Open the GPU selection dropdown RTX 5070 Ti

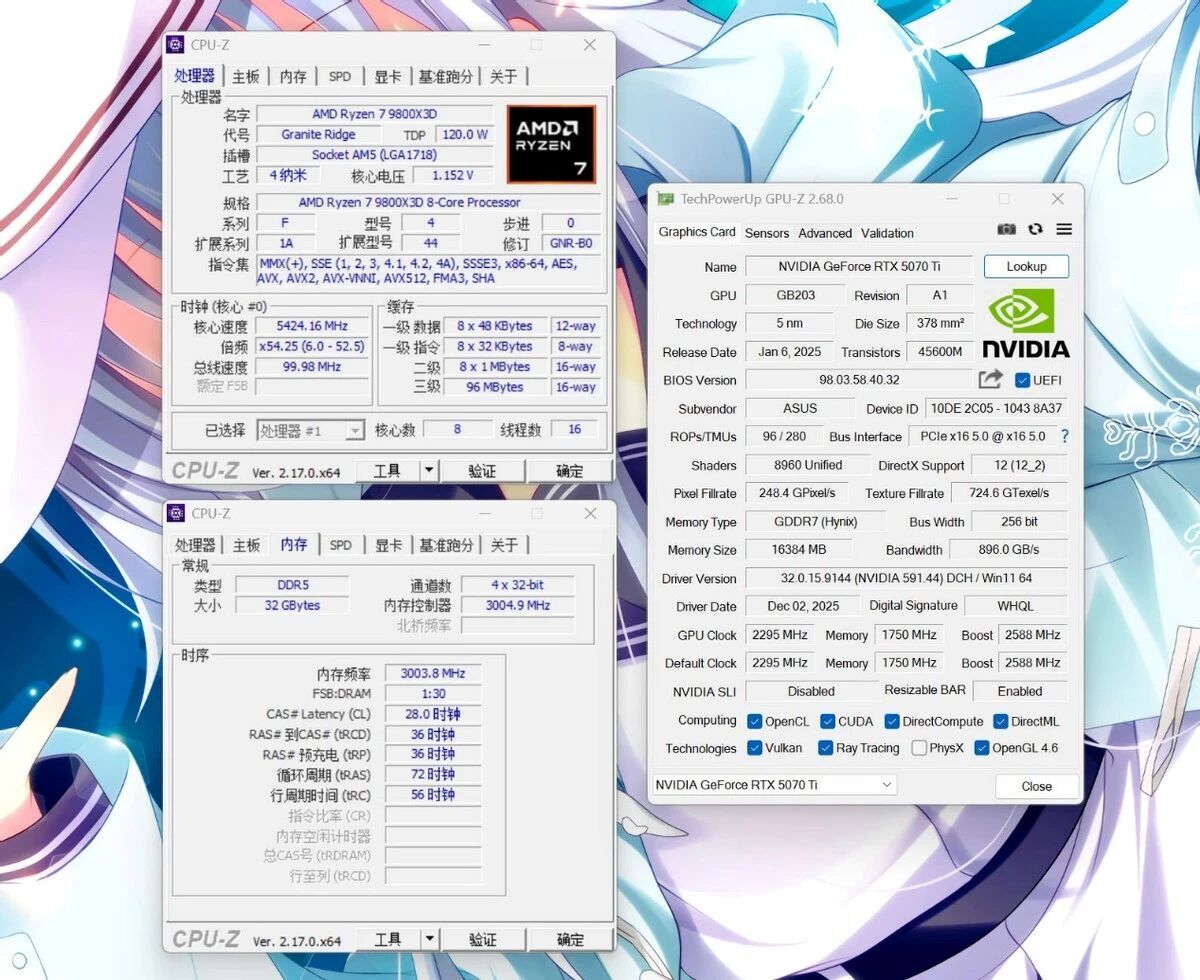774,785
